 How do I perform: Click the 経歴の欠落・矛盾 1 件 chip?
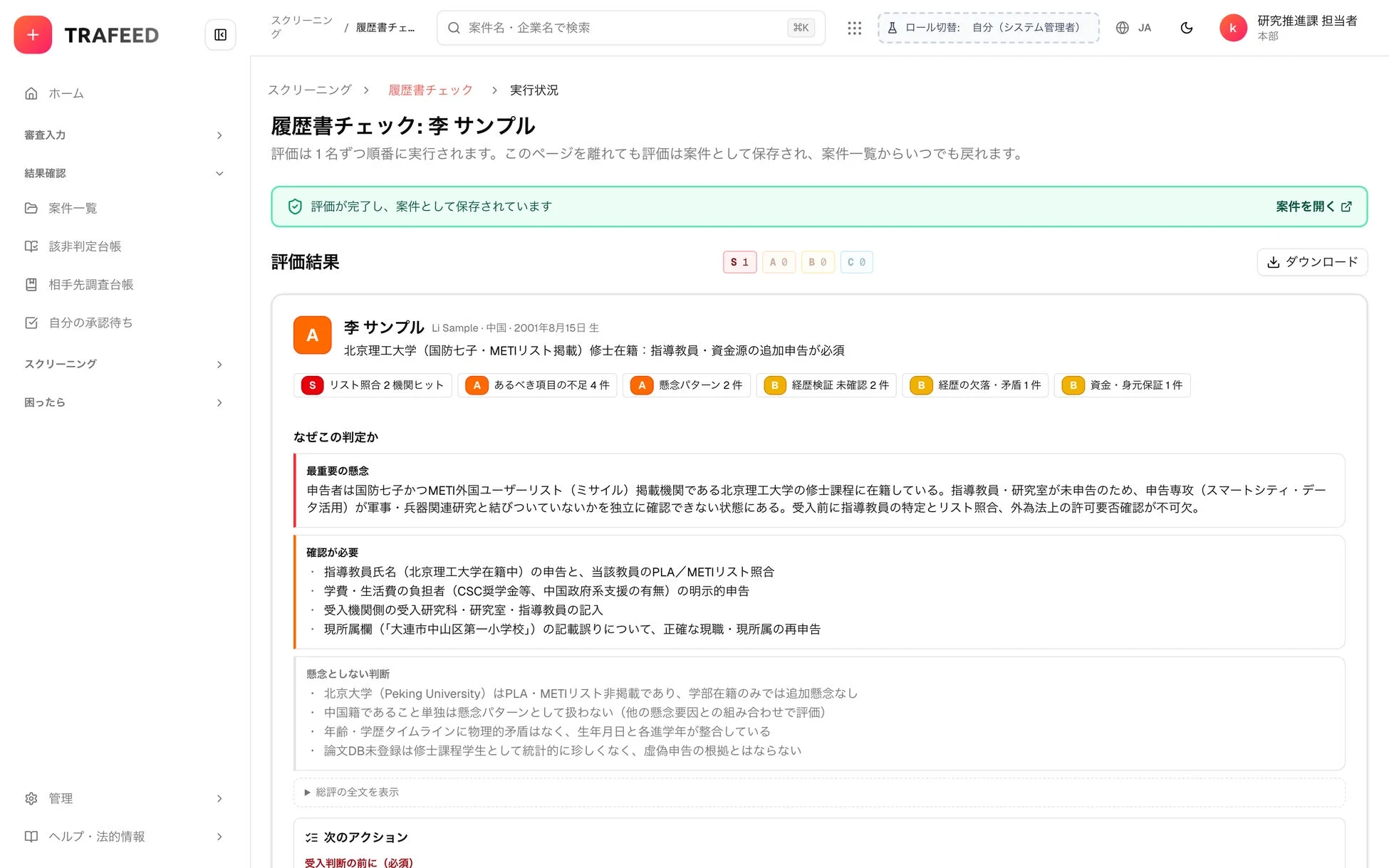pyautogui.click(x=975, y=385)
